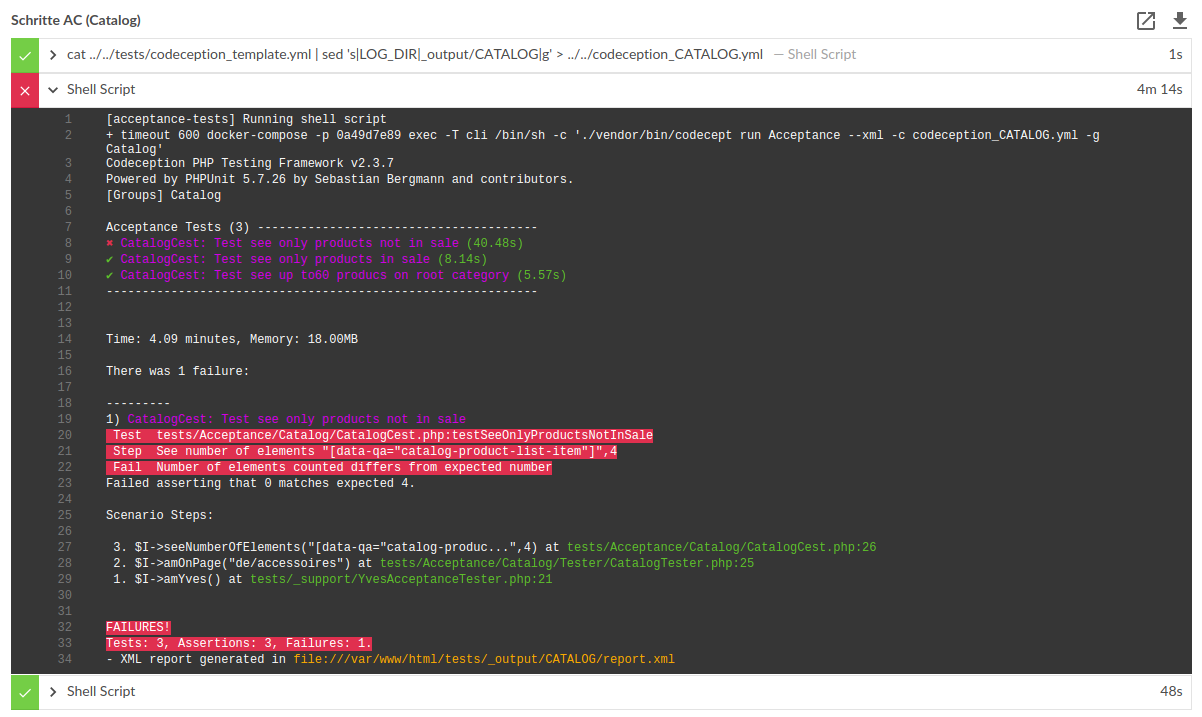Click green success checkmark of 48s Shell Script

pos(25,692)
